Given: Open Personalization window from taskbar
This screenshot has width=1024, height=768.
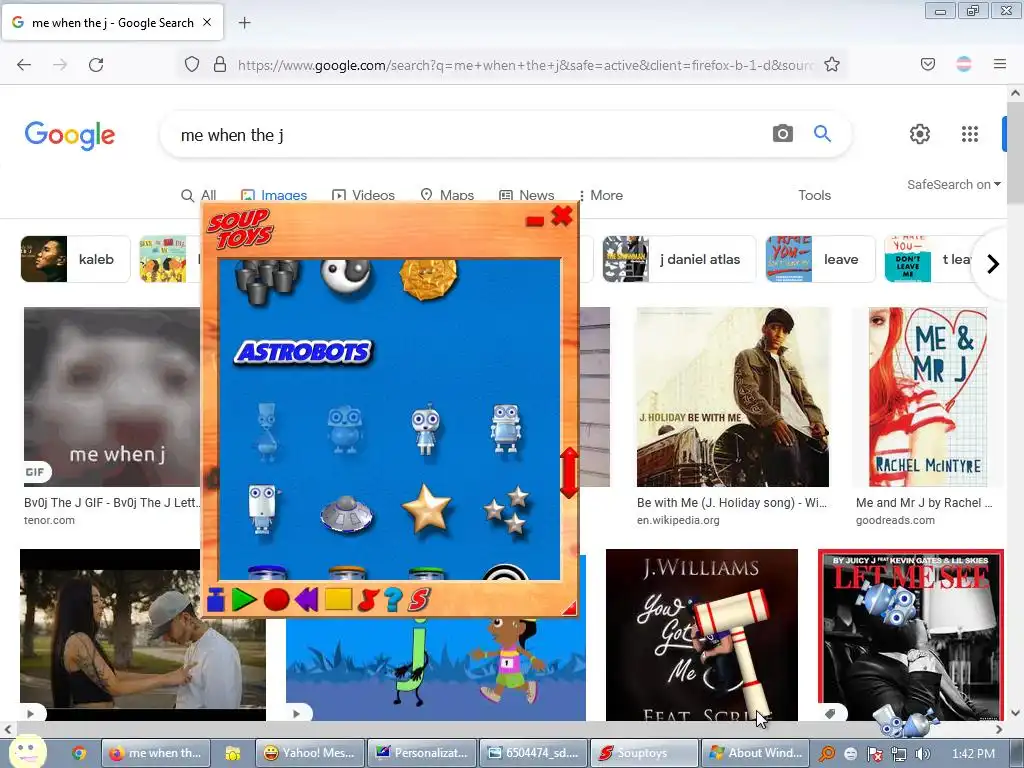Looking at the screenshot, I should click(422, 753).
